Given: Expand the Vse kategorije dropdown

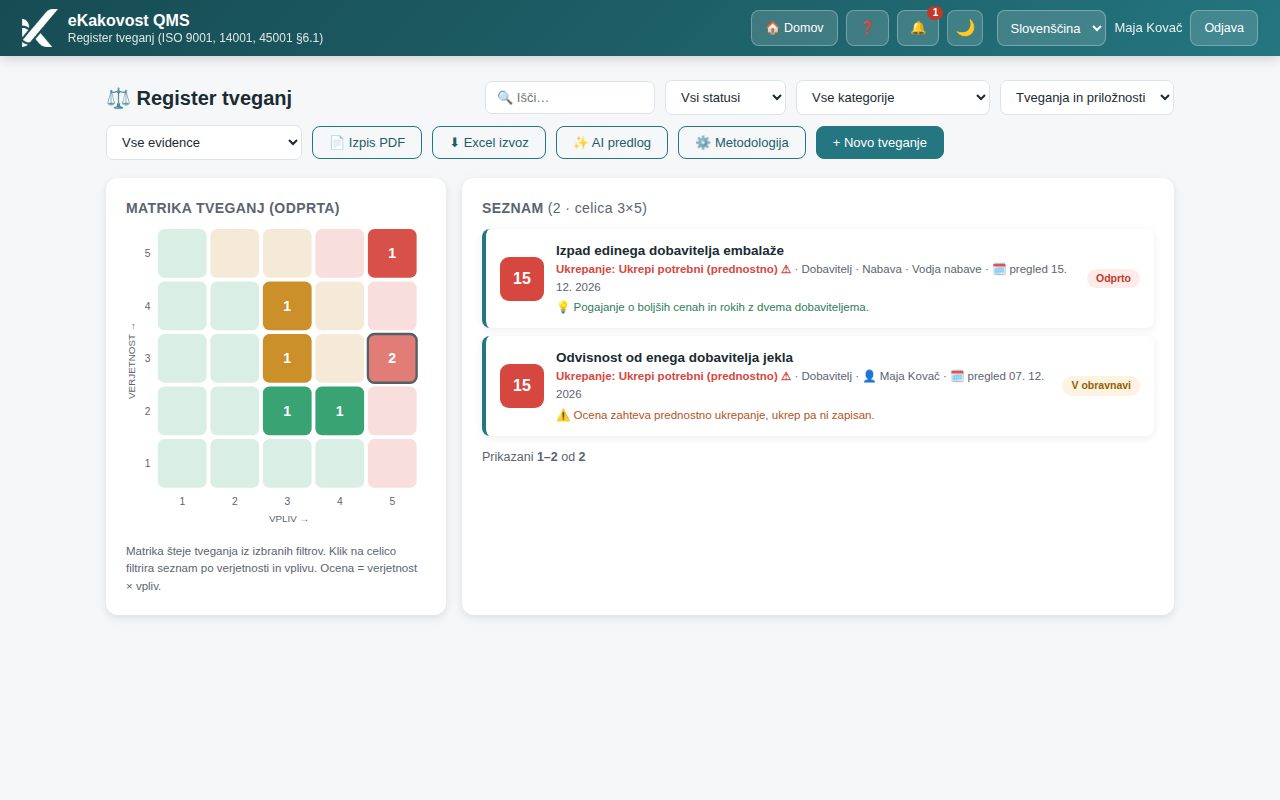Looking at the screenshot, I should coord(893,98).
